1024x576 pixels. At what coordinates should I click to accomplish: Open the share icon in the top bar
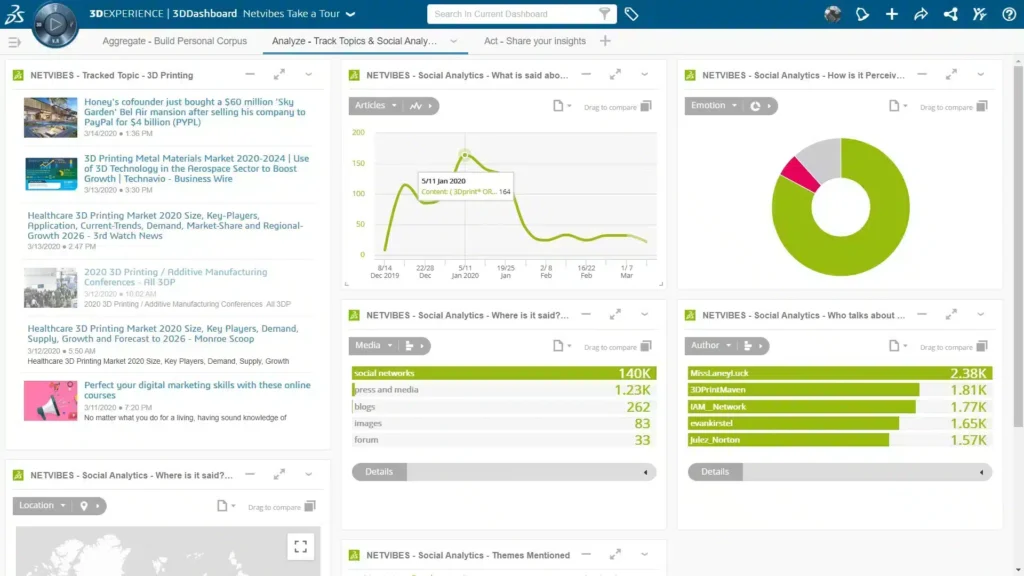(949, 14)
